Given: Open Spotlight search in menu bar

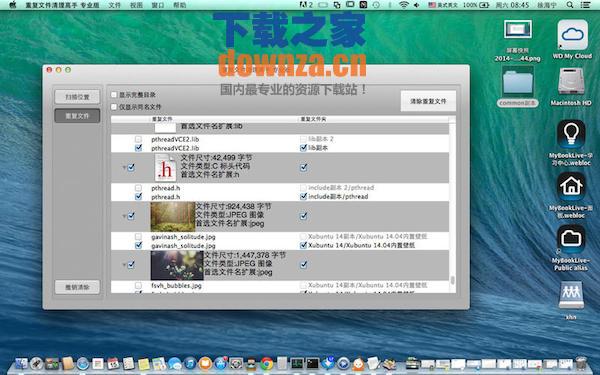Looking at the screenshot, I should click(x=570, y=5).
